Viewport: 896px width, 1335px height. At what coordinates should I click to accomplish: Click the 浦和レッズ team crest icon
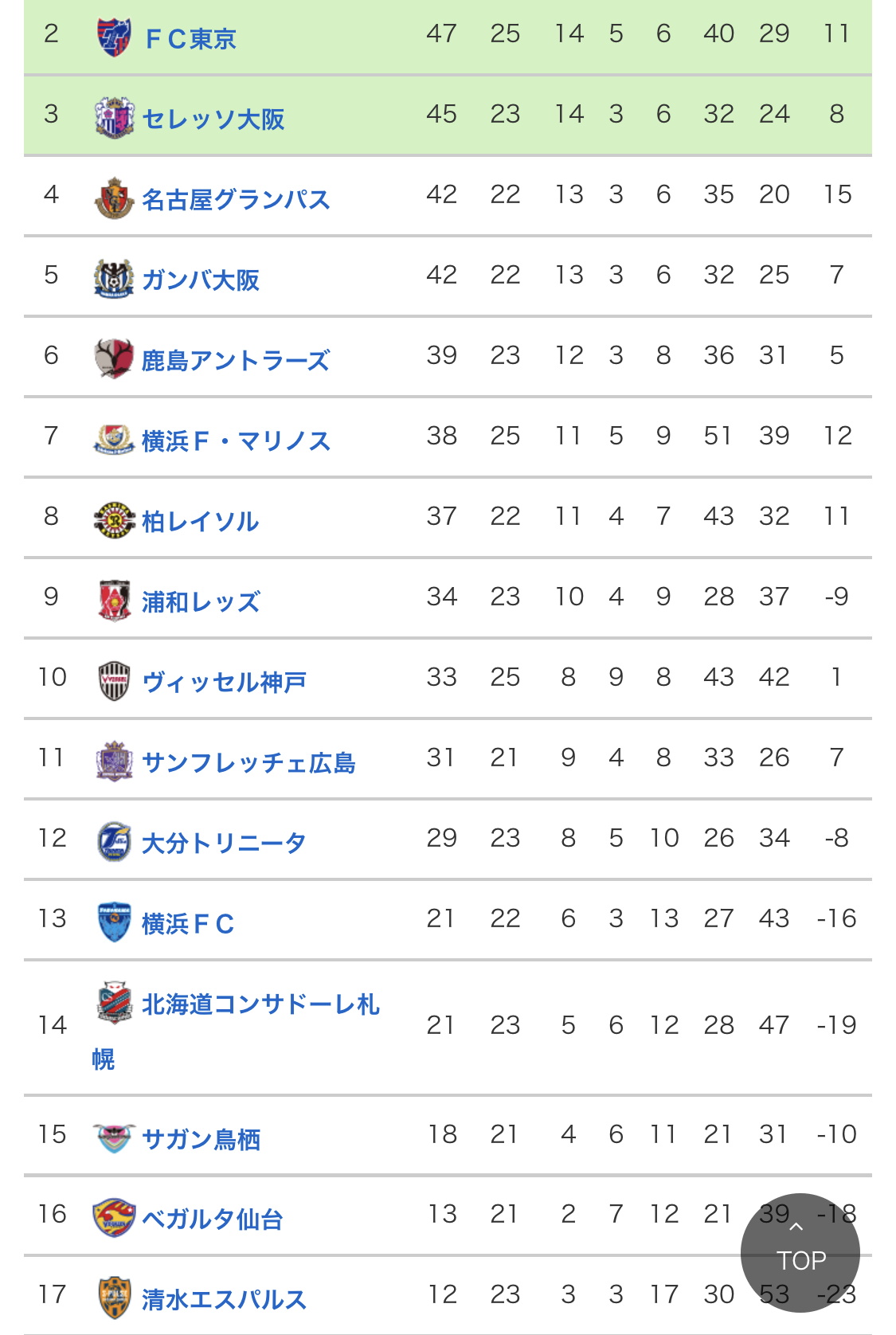114,601
